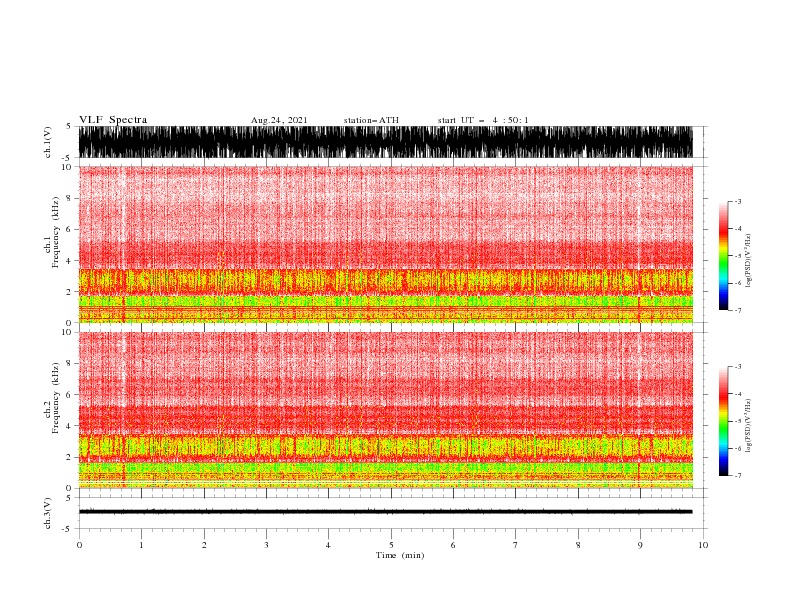Click the color scale bar beside the ch.2 spectrogram

[x=723, y=421]
